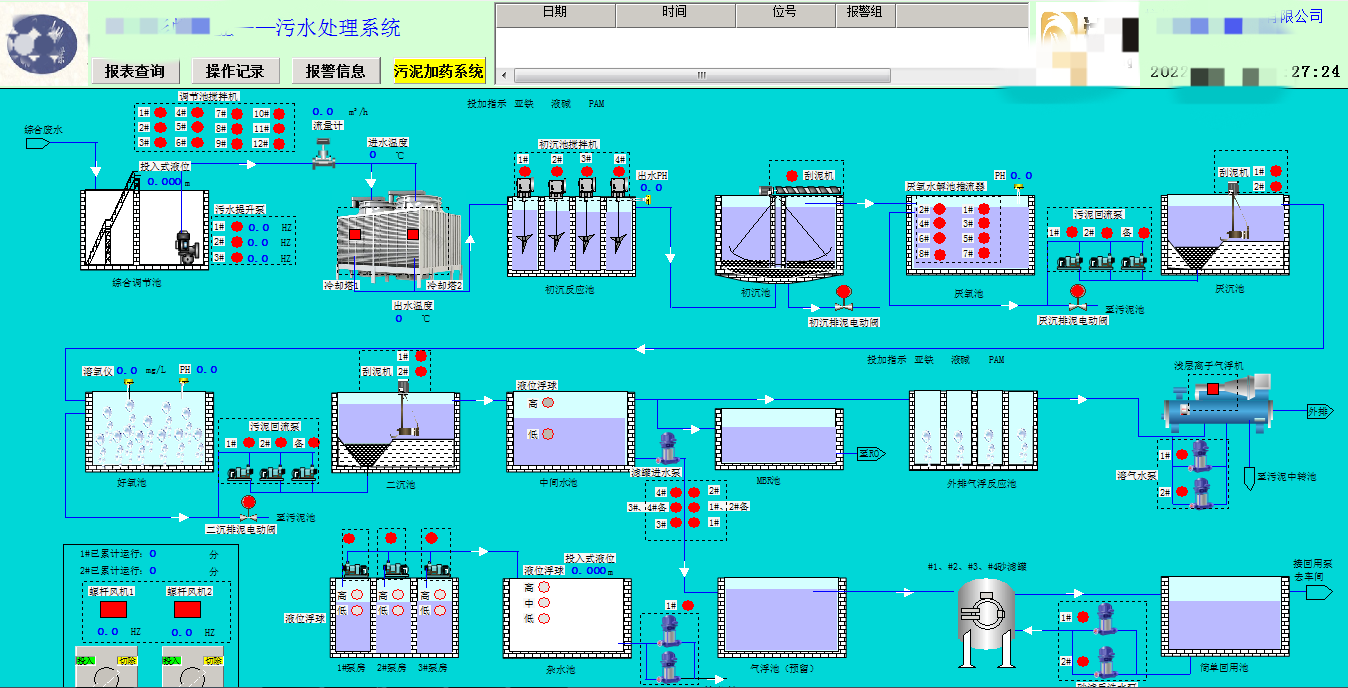The height and width of the screenshot is (688, 1348).
Task: Select the 砂滤罐 sand filter tank icon
Action: tap(985, 617)
